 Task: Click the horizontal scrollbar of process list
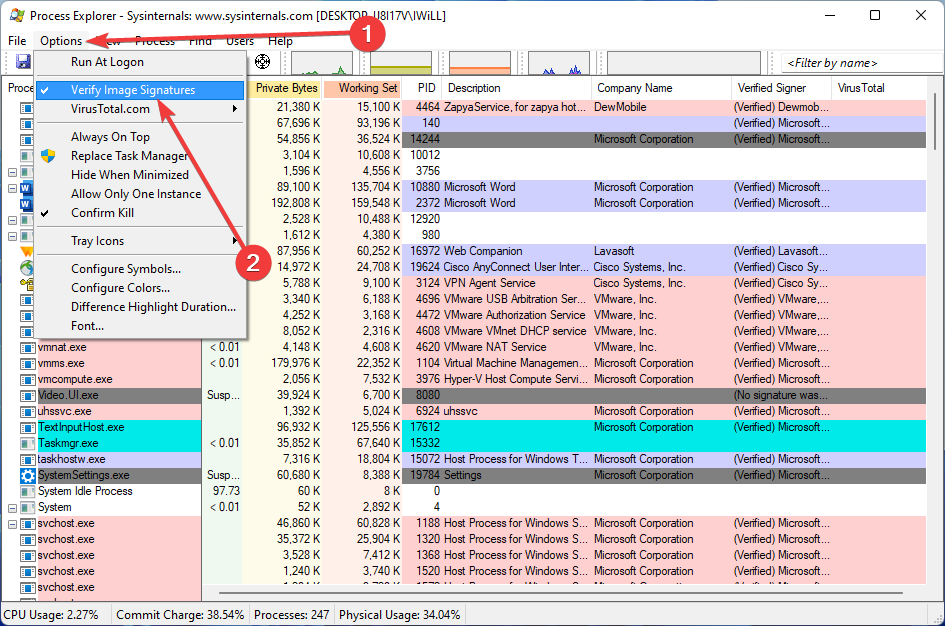pos(560,593)
